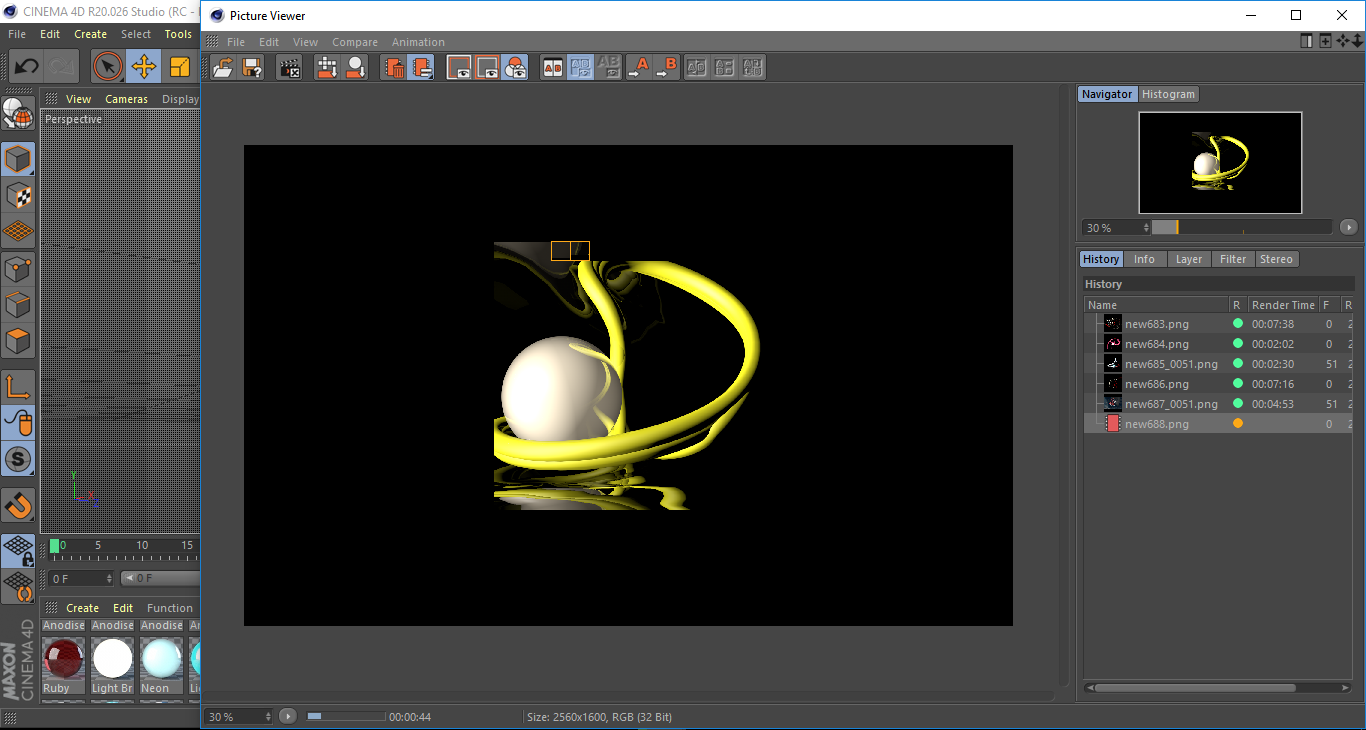The width and height of the screenshot is (1366, 730).
Task: Click bottom 30 % zoom field dropdown
Action: point(239,717)
